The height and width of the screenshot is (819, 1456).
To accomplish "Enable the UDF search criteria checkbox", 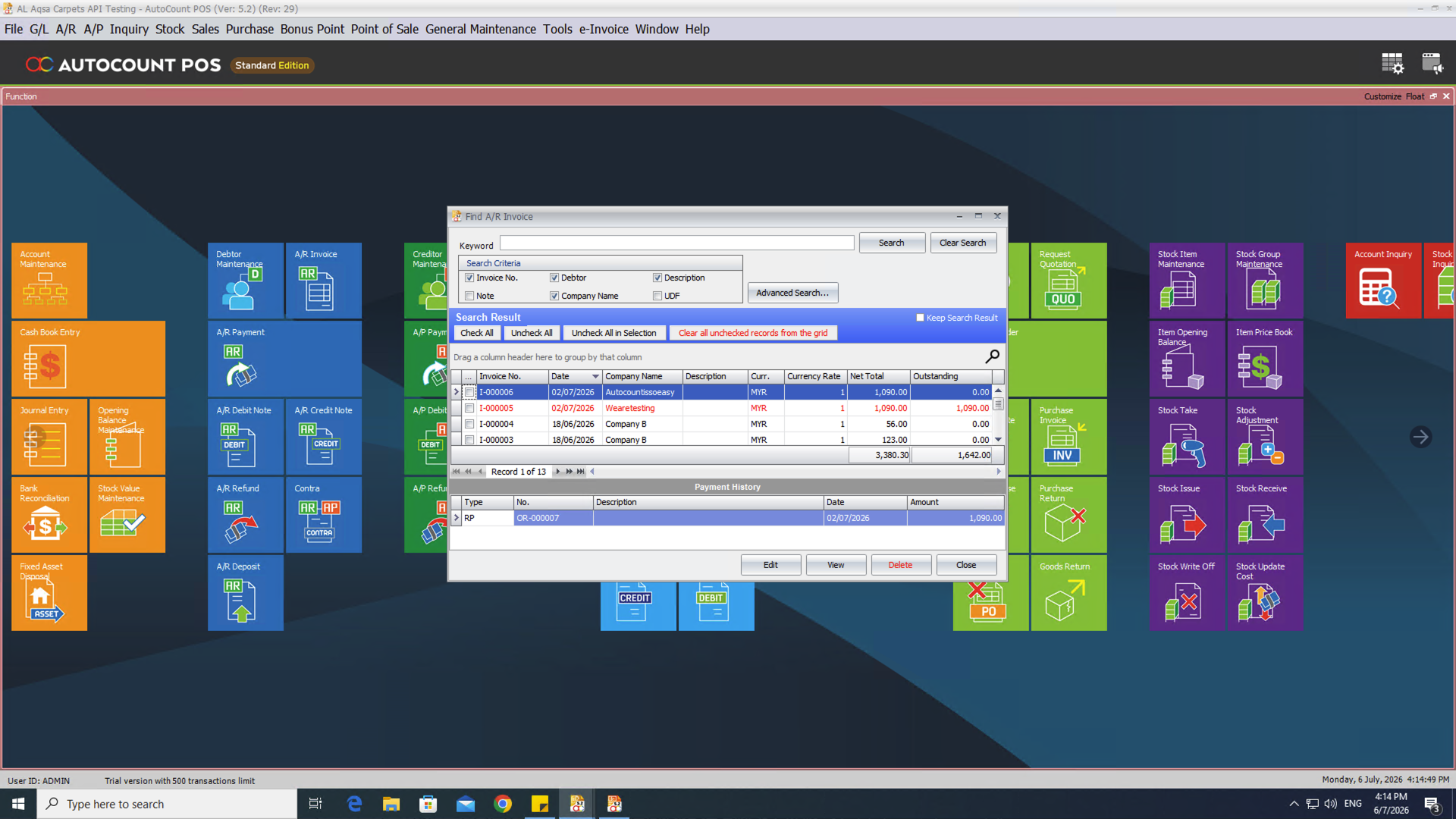I will coord(657,296).
